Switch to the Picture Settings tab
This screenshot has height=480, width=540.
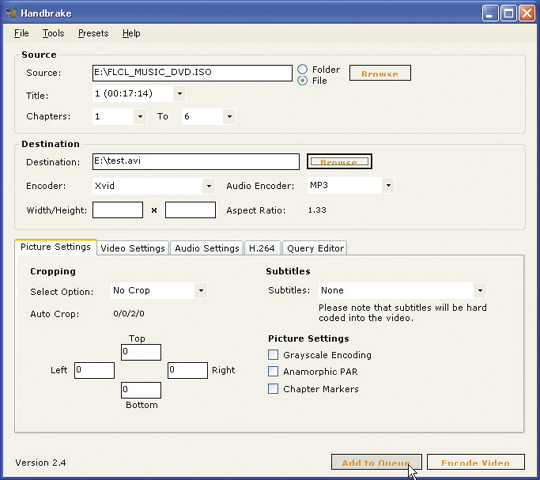(55, 247)
